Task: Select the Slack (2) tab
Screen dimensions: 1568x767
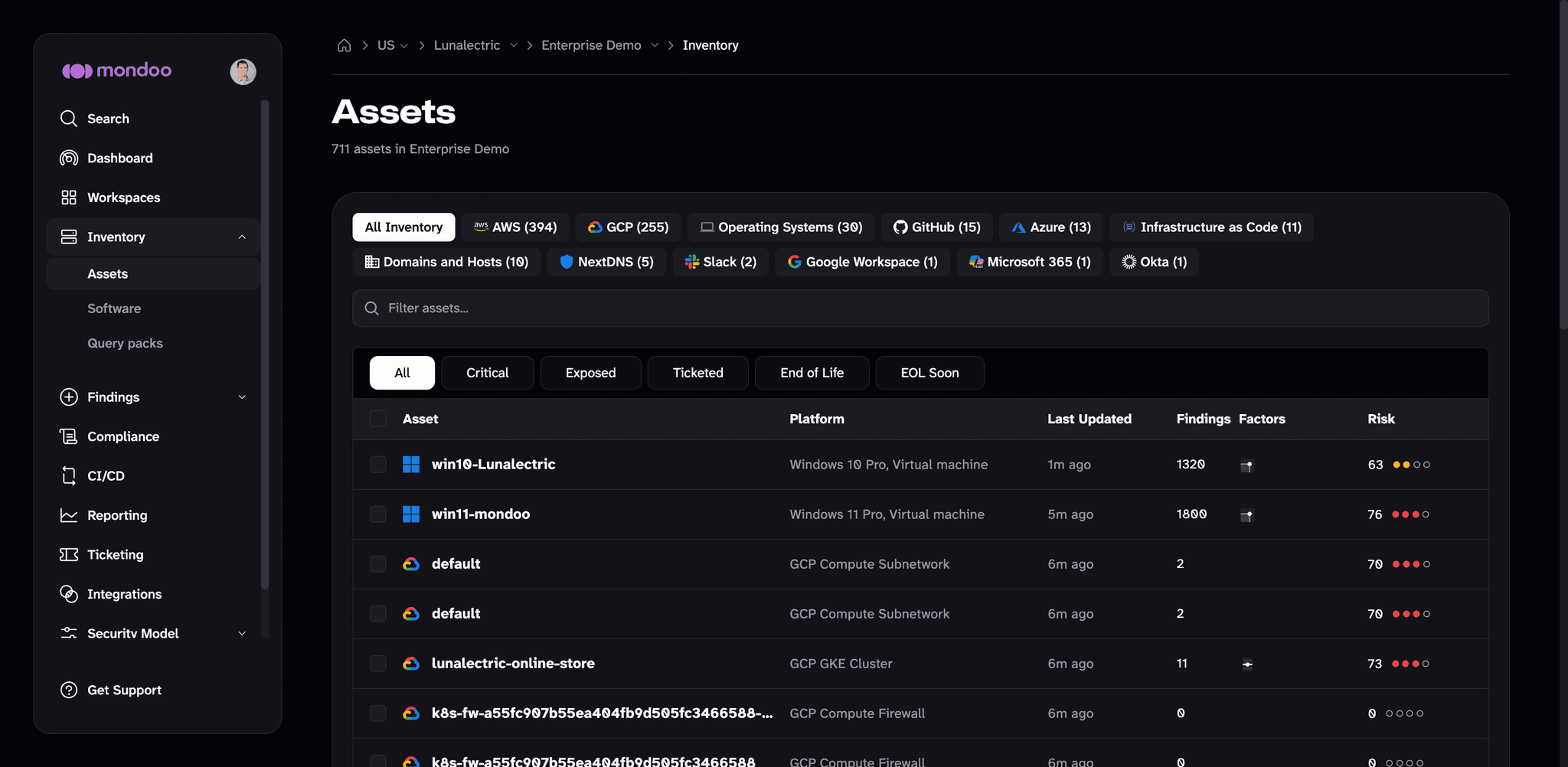Action: [720, 262]
